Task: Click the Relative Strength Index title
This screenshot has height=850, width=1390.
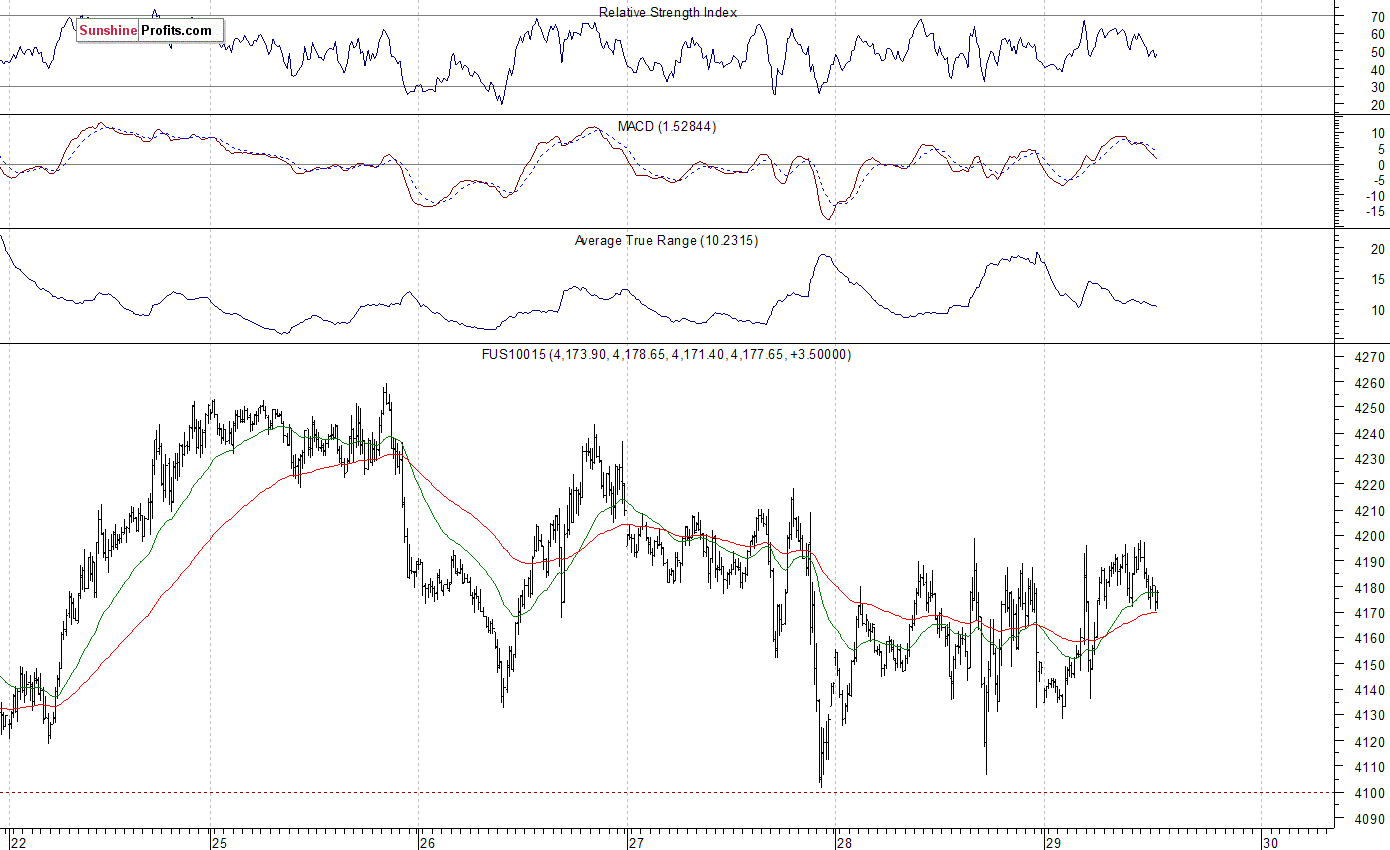Action: click(x=668, y=12)
